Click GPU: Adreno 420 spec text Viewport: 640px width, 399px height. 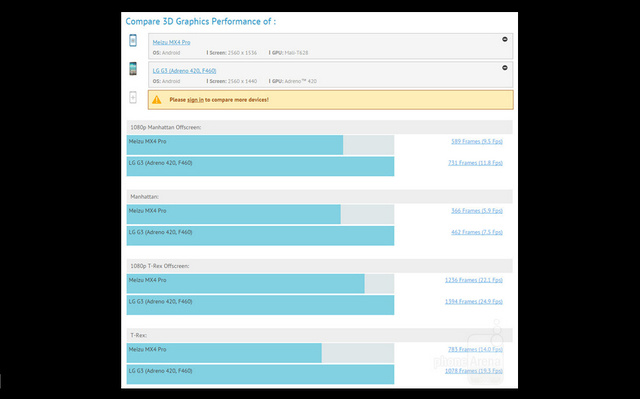point(293,81)
